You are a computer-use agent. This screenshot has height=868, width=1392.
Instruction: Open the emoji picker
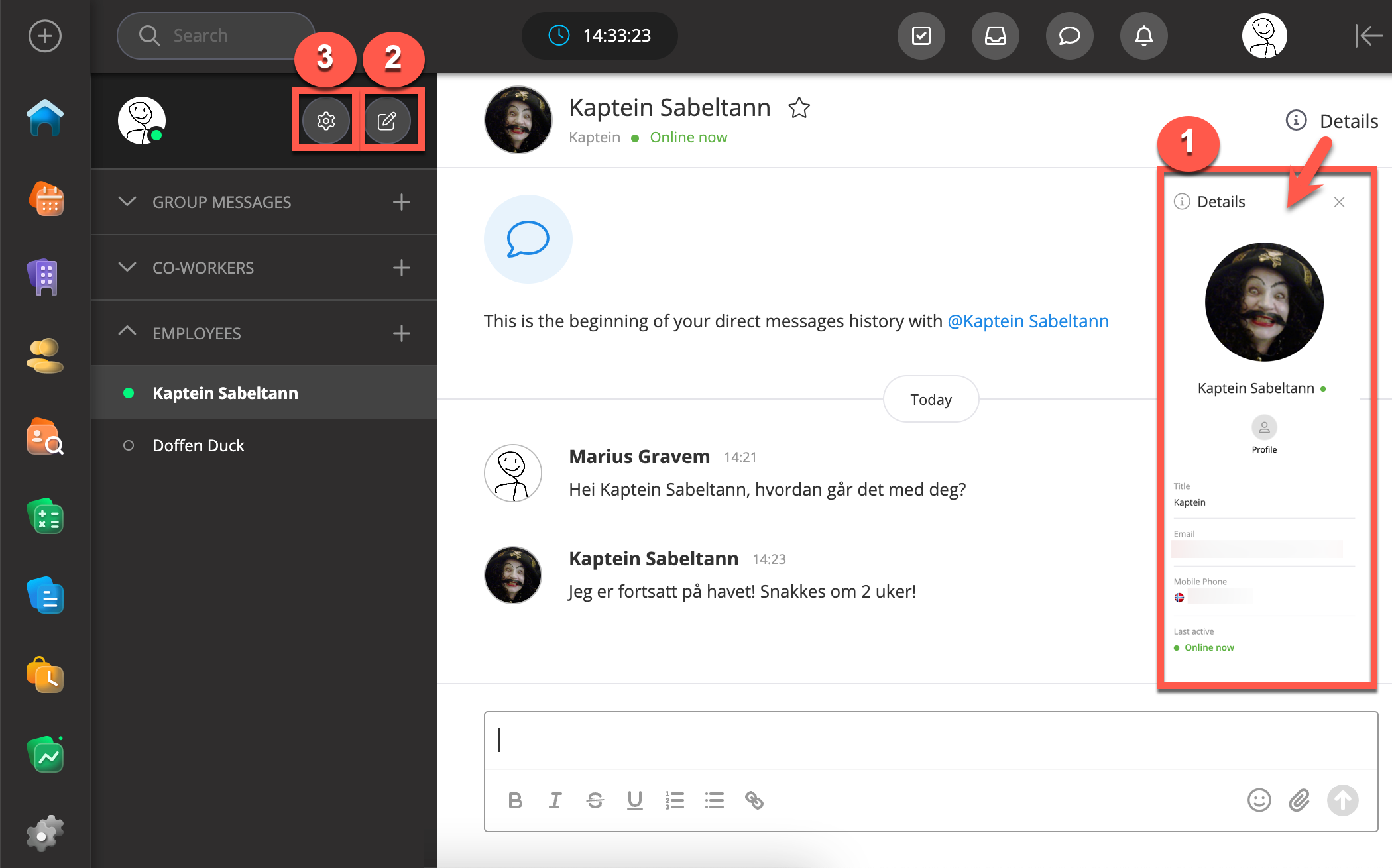(x=1259, y=800)
